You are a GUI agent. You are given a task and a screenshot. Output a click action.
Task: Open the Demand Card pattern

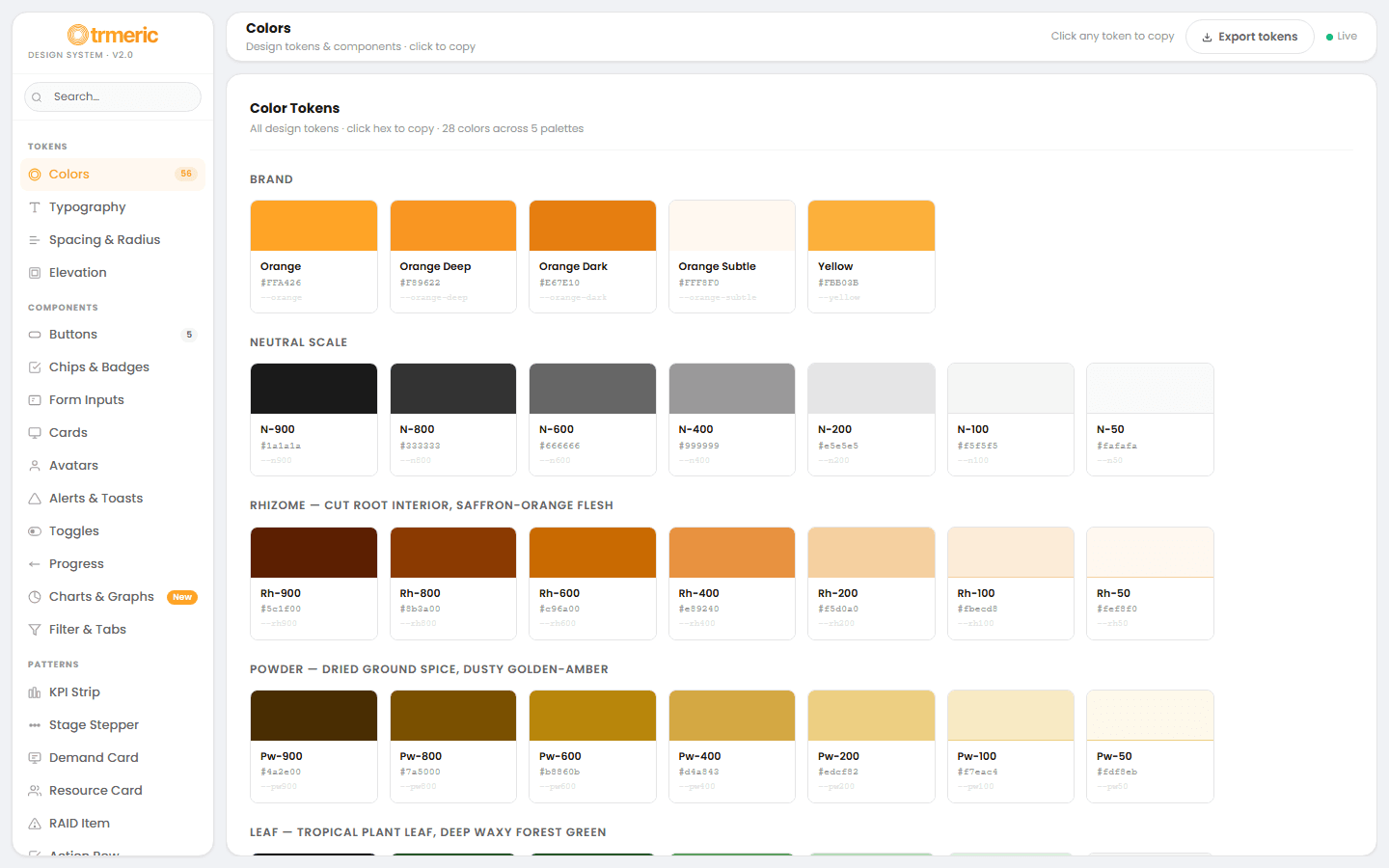point(113,758)
